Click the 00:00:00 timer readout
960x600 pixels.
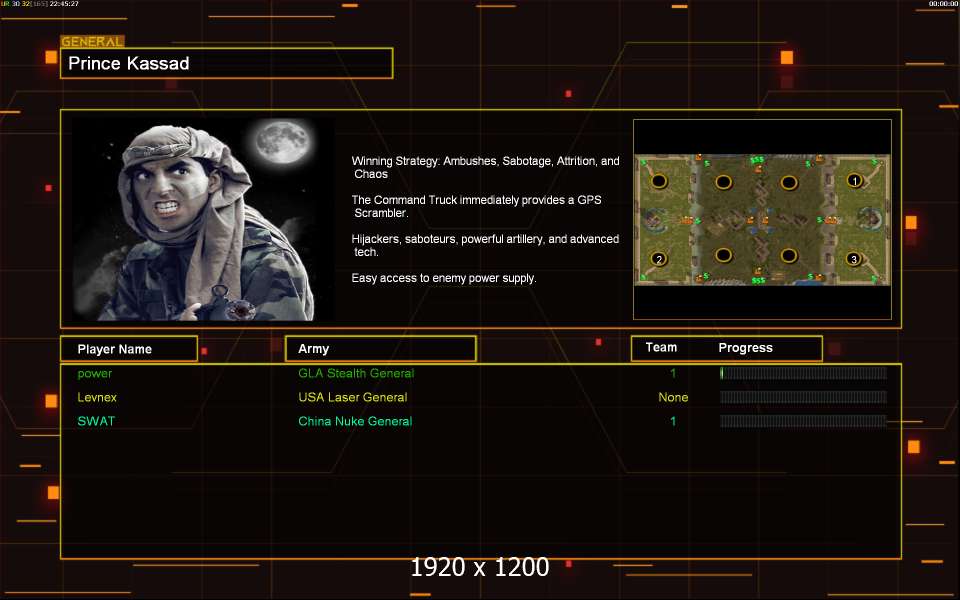[943, 4]
